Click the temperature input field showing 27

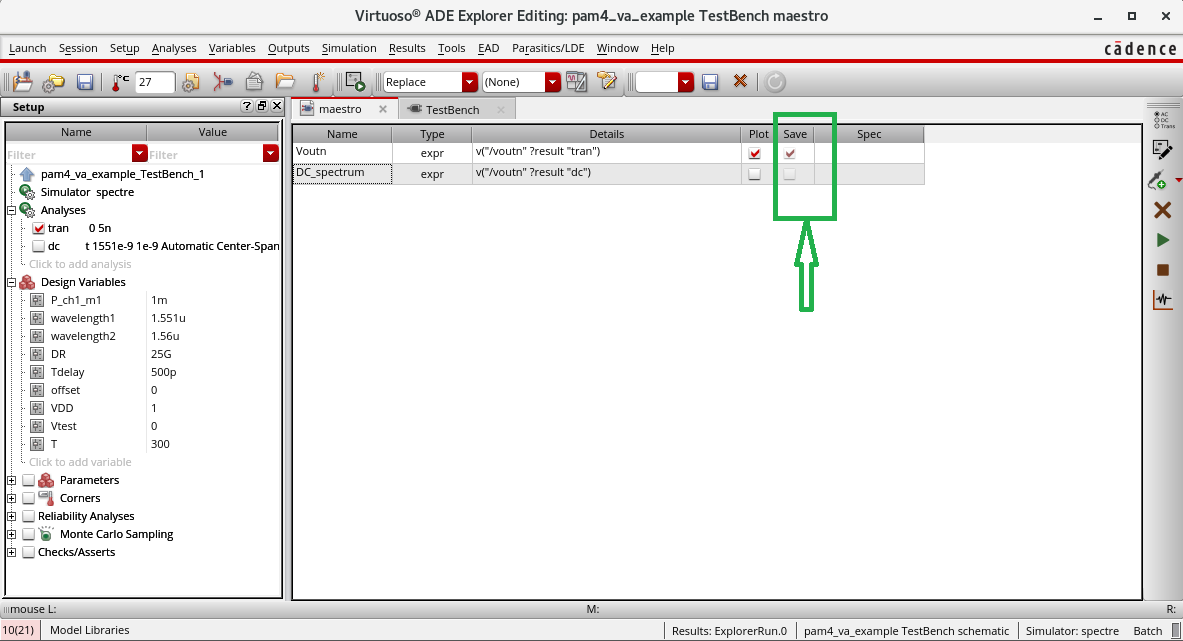155,82
